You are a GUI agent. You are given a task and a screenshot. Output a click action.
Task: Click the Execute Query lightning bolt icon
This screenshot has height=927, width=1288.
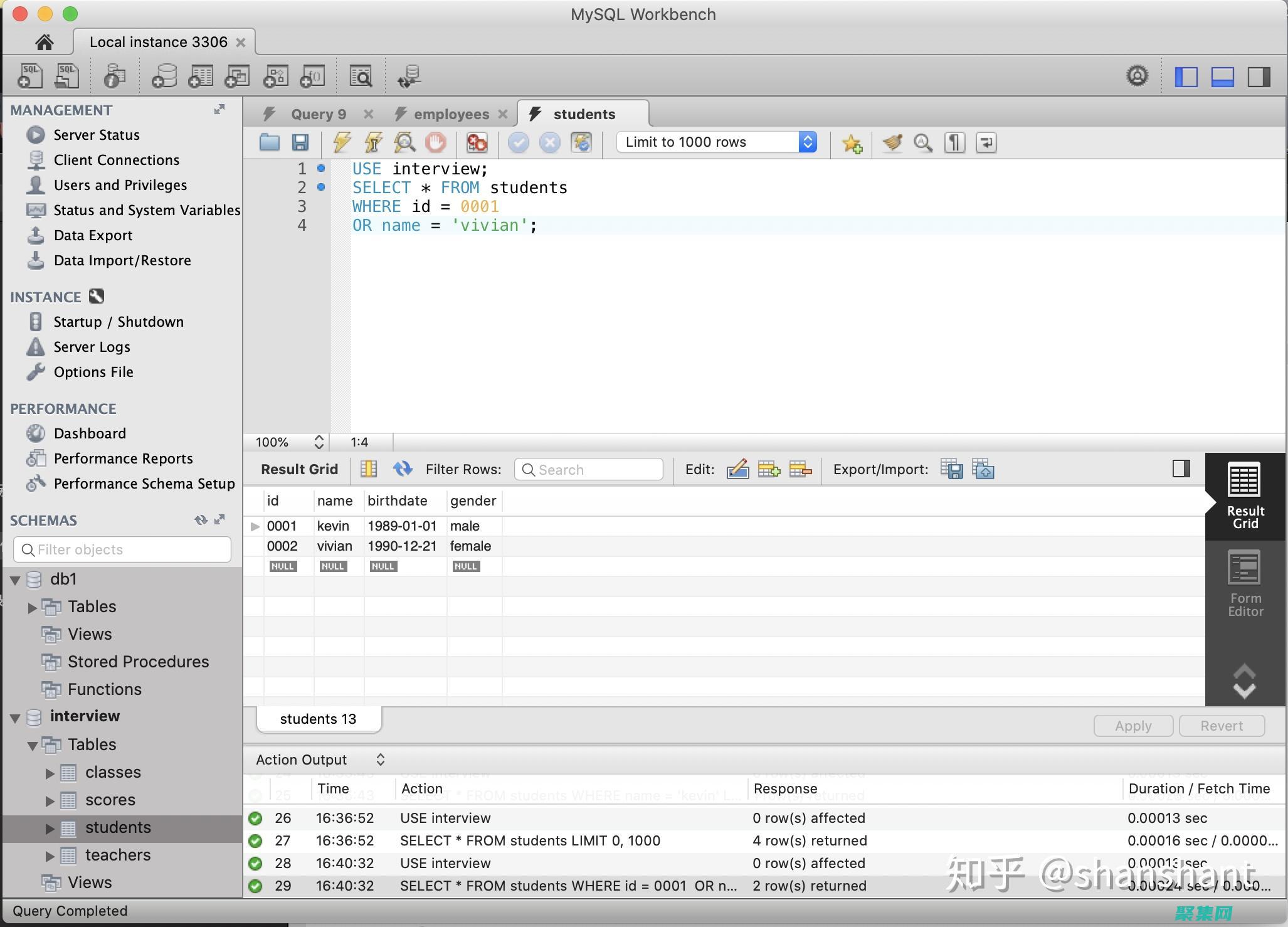(339, 141)
